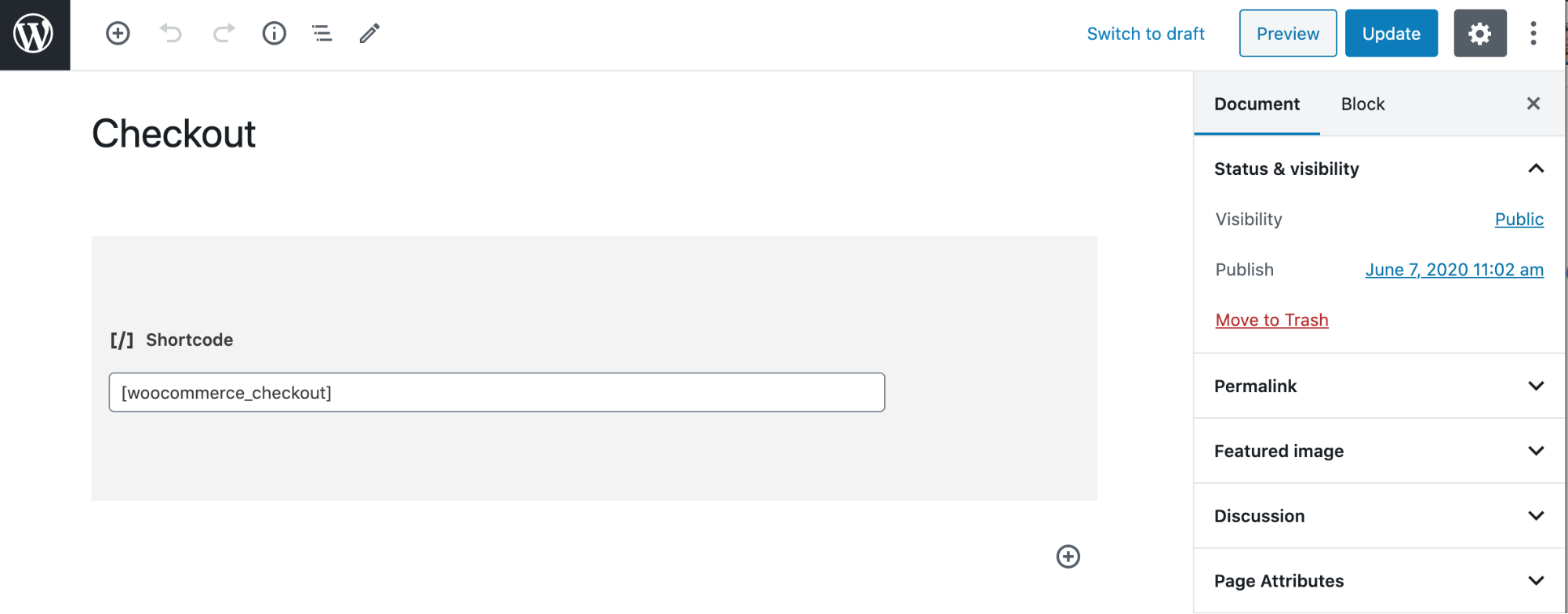
Task: Click the Update button
Action: (x=1391, y=34)
